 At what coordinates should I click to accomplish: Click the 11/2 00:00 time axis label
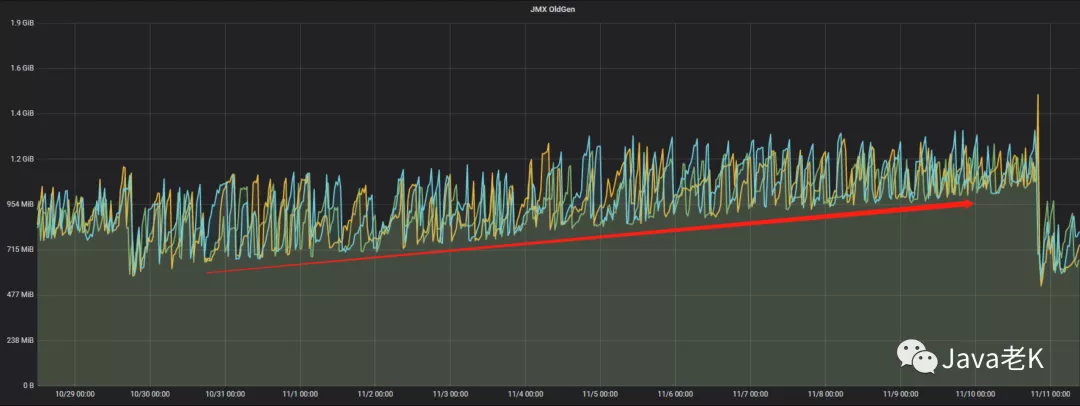pyautogui.click(x=375, y=395)
